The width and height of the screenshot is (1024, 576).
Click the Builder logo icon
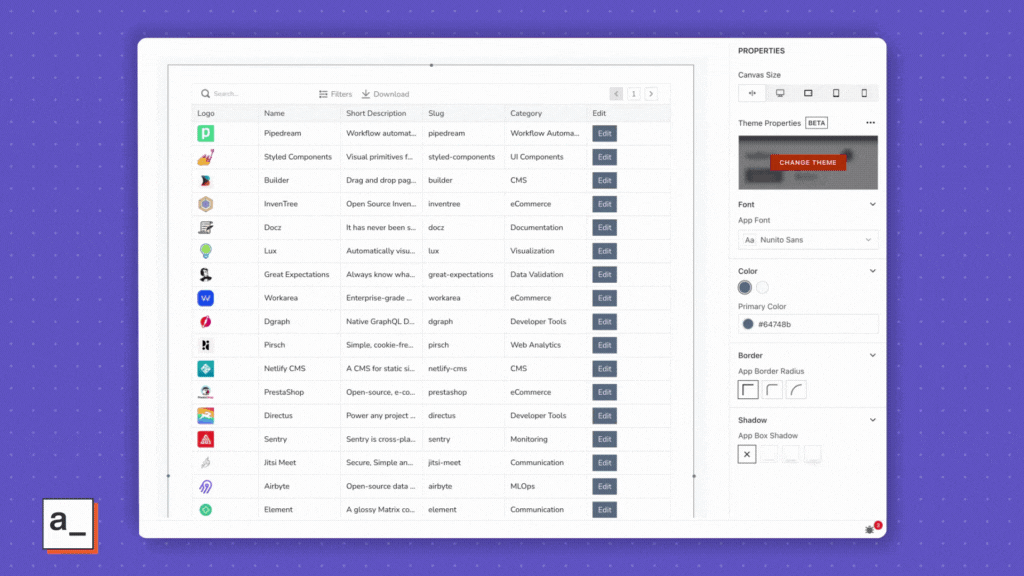[x=206, y=180]
